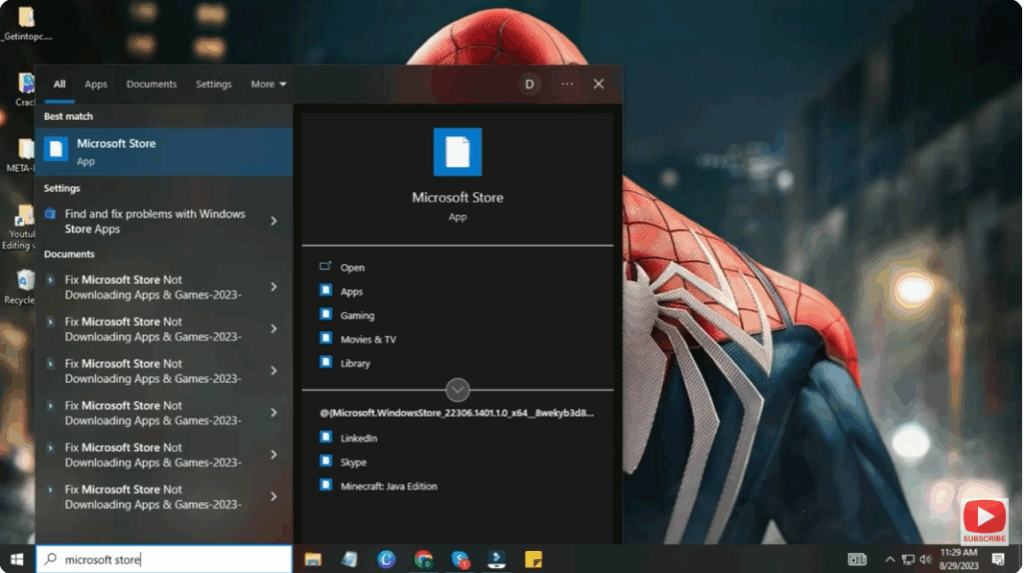Open the Microsoft Store best match result
Screen dimensions: 1024x573
163,152
